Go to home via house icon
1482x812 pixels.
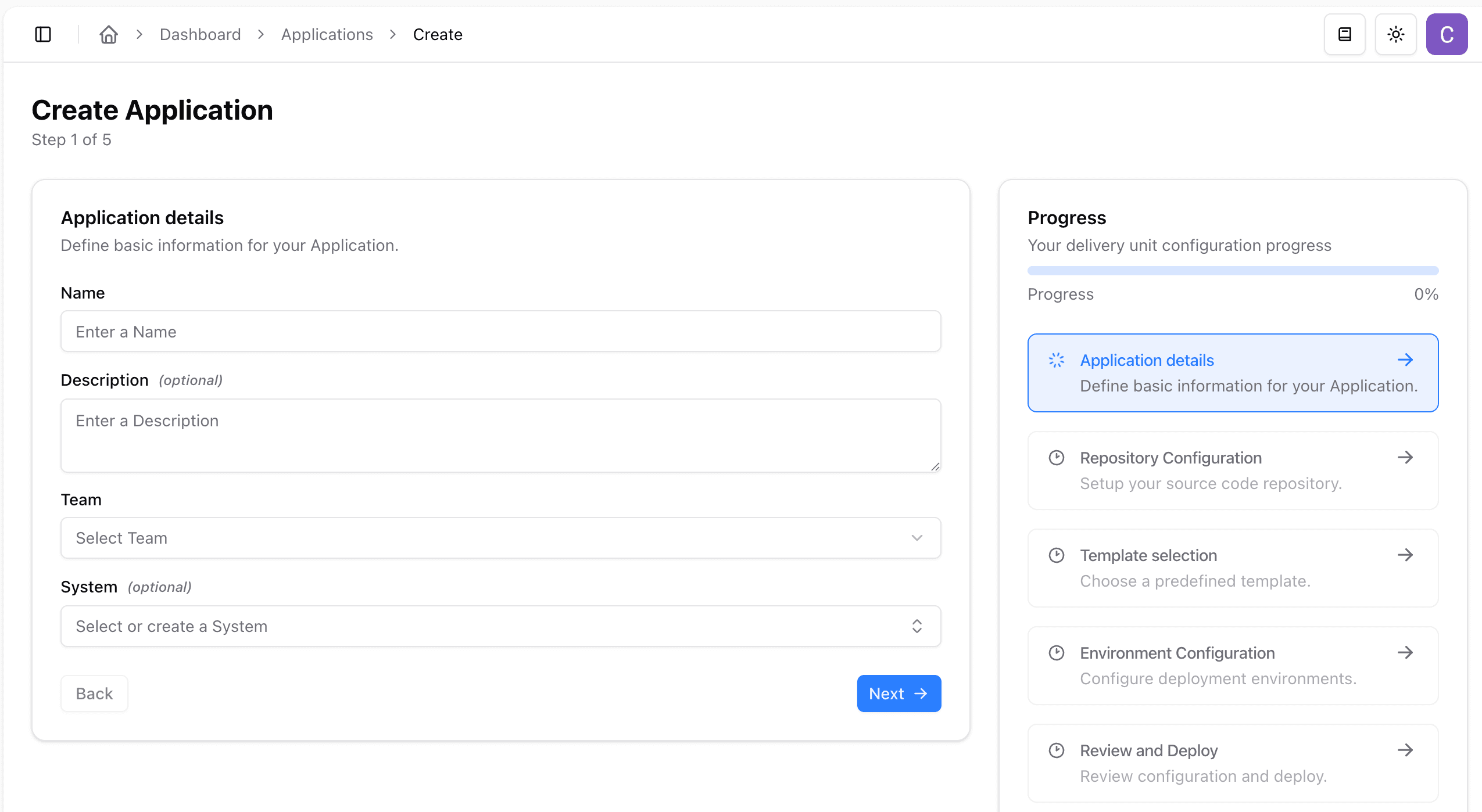109,34
